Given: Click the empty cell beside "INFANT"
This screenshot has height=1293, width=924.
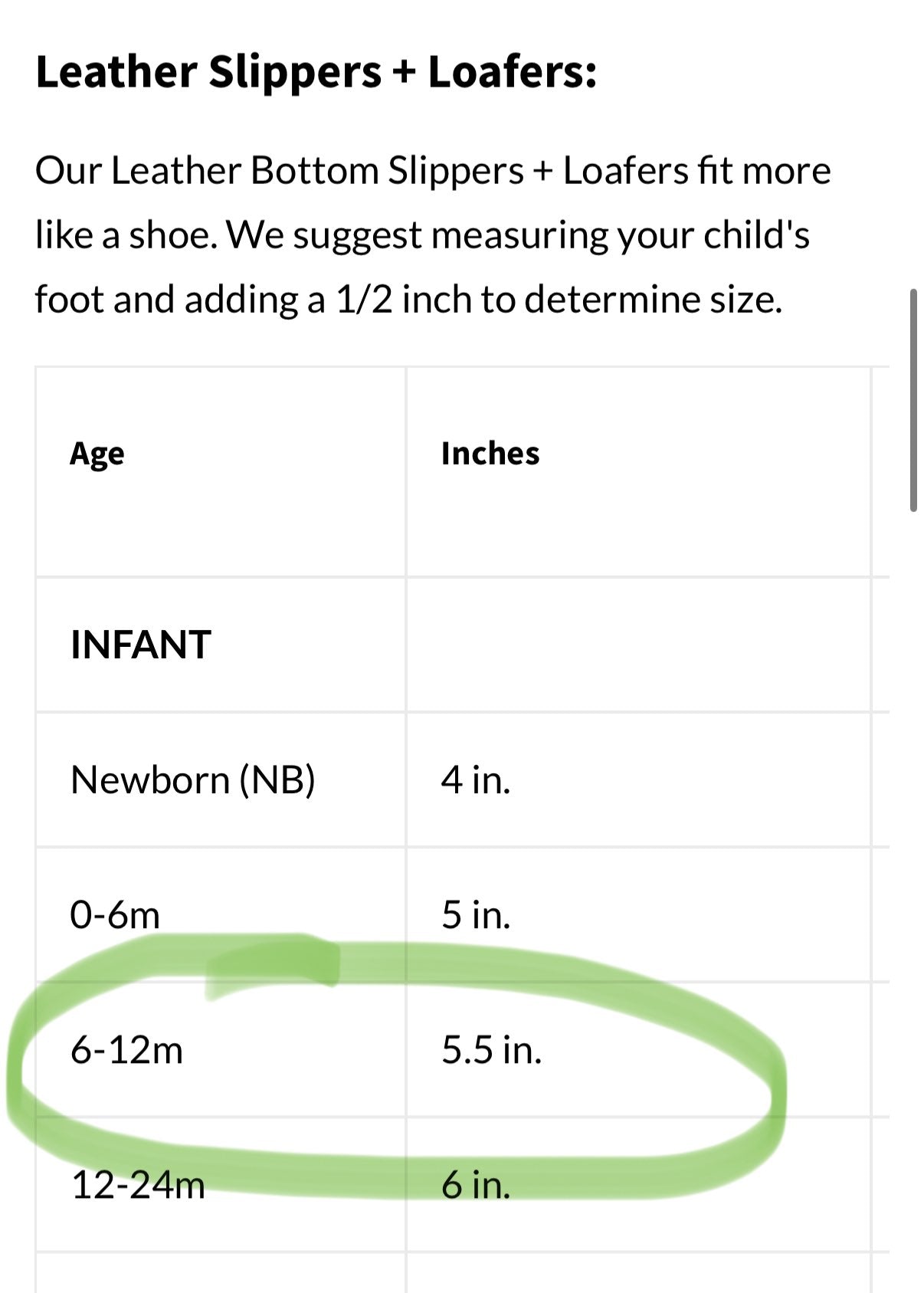Looking at the screenshot, I should pyautogui.click(x=637, y=645).
